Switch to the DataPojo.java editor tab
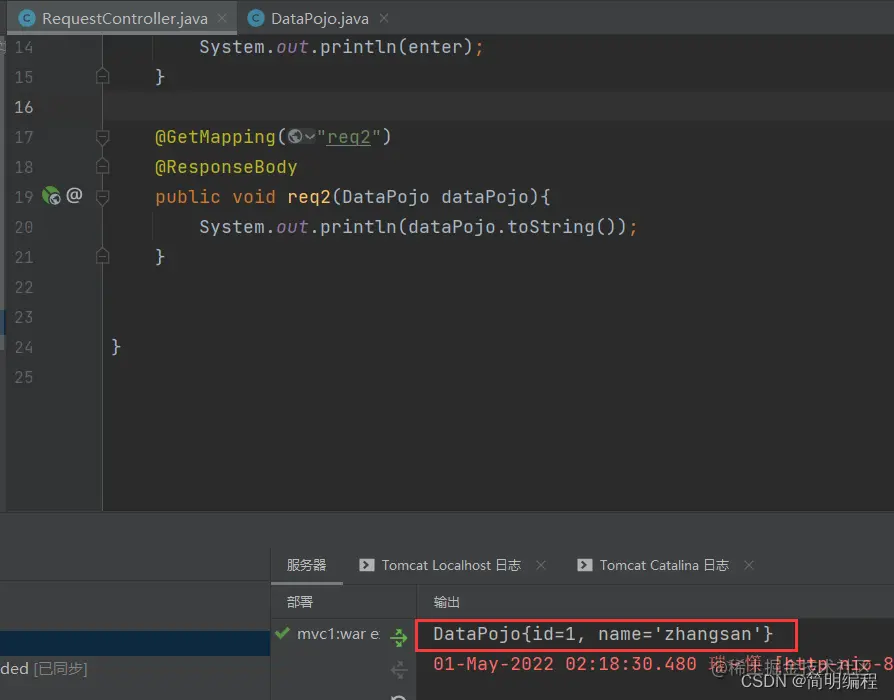 click(x=319, y=19)
